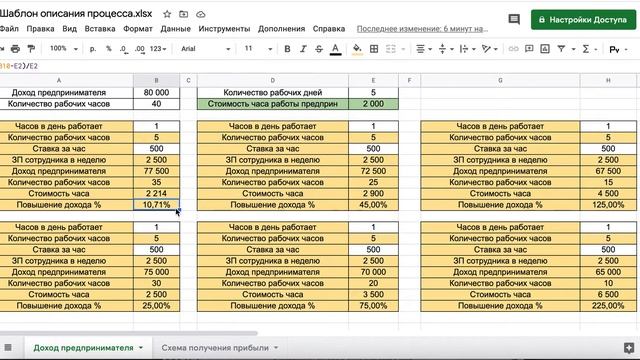
Task: Open text rotation options
Action: (x=489, y=49)
